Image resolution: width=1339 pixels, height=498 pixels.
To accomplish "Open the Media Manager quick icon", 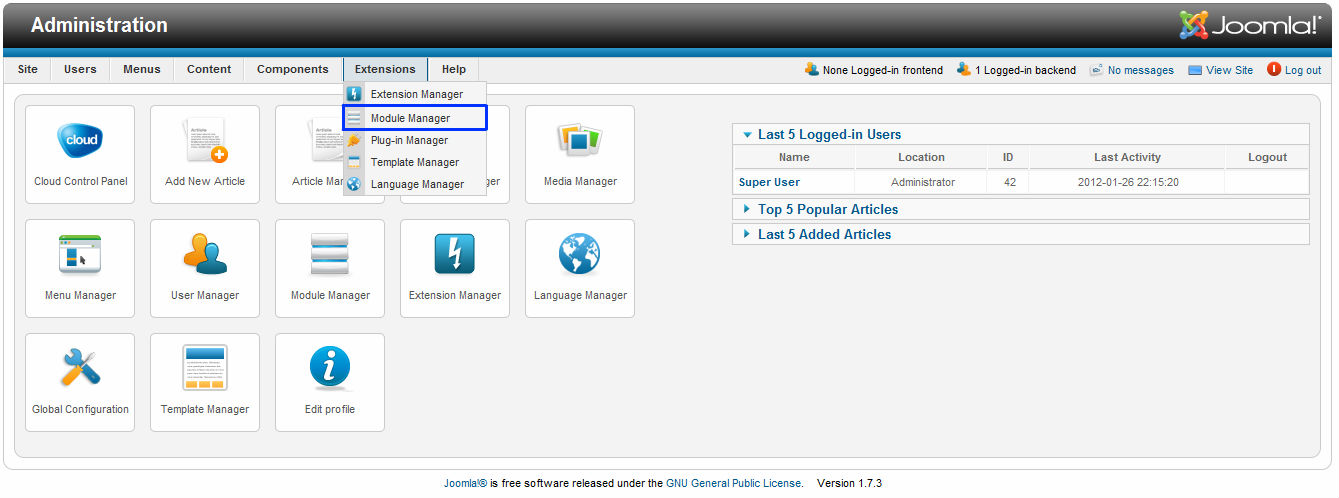I will click(580, 154).
